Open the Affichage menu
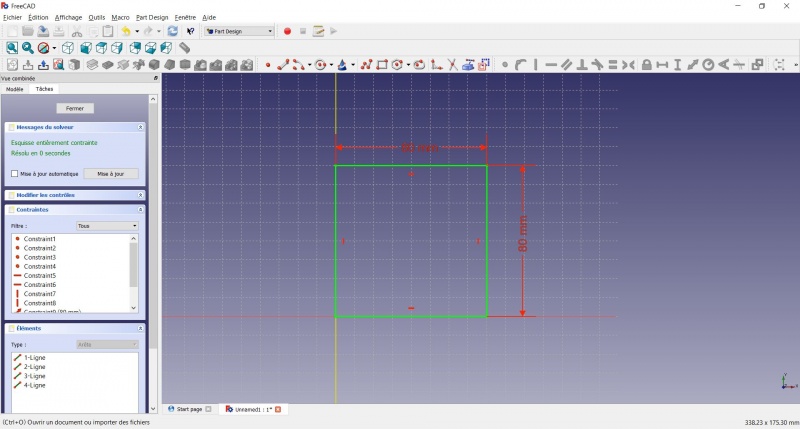Image resolution: width=800 pixels, height=429 pixels. tap(68, 17)
